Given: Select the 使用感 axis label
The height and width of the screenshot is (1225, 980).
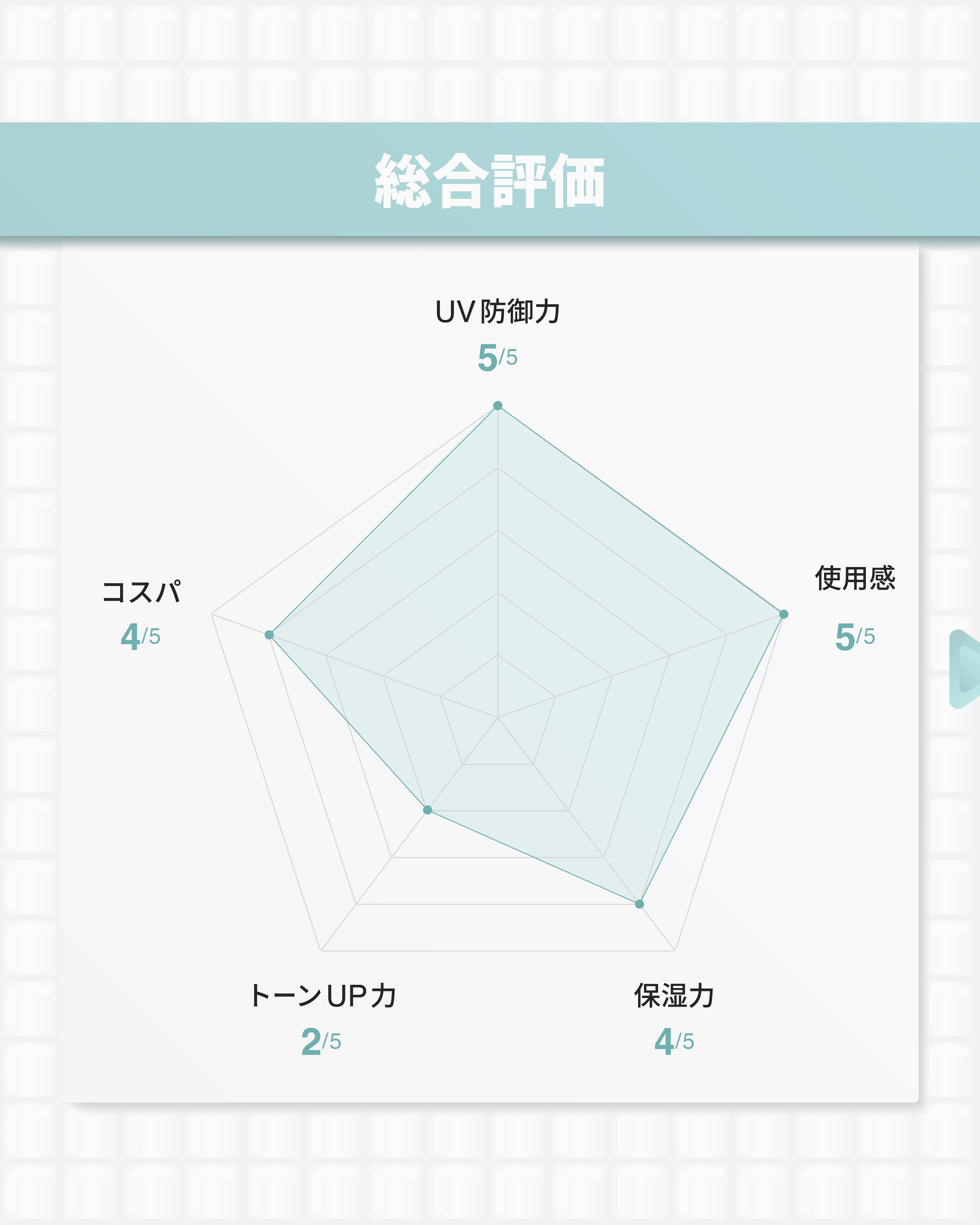Looking at the screenshot, I should (855, 578).
